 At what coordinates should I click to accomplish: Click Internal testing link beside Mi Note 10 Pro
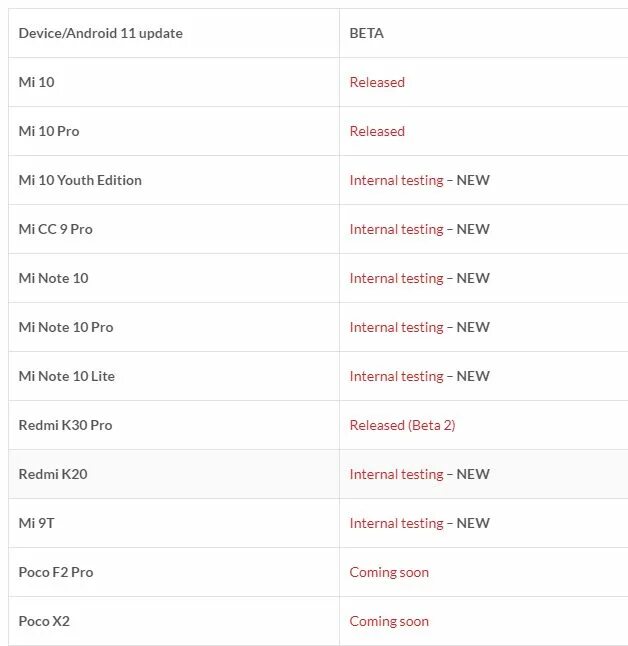(x=396, y=327)
